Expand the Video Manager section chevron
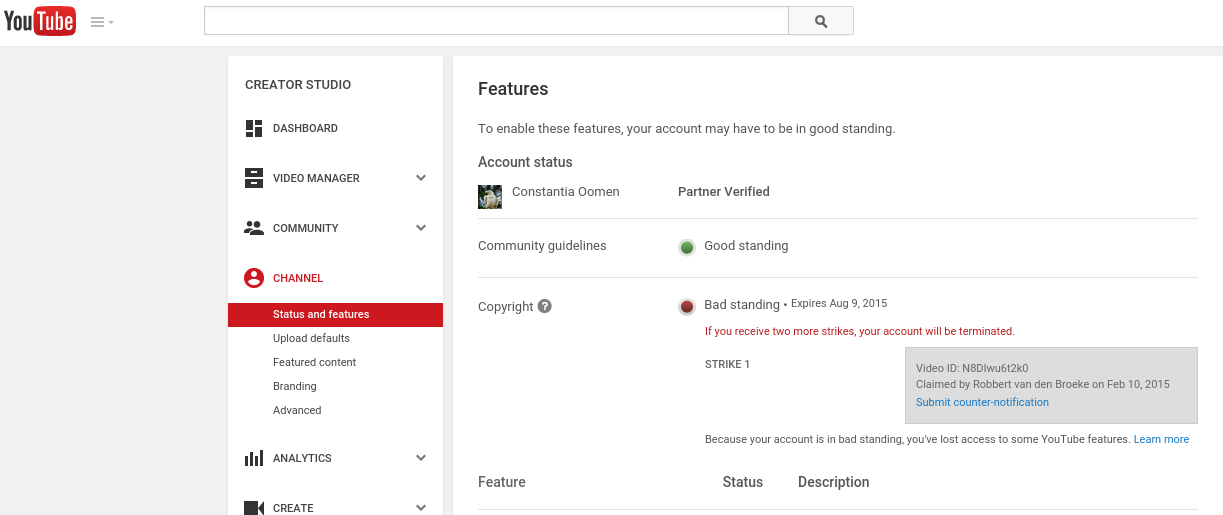The width and height of the screenshot is (1223, 515). (x=421, y=178)
